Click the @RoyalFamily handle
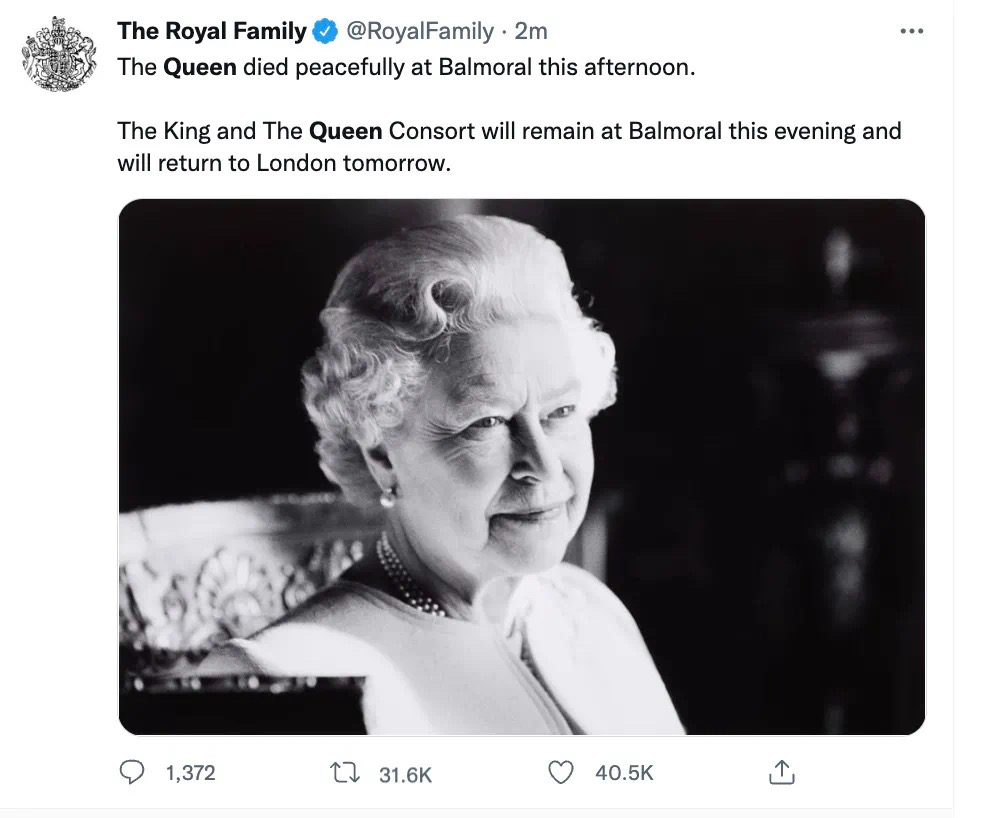984x818 pixels. [420, 32]
